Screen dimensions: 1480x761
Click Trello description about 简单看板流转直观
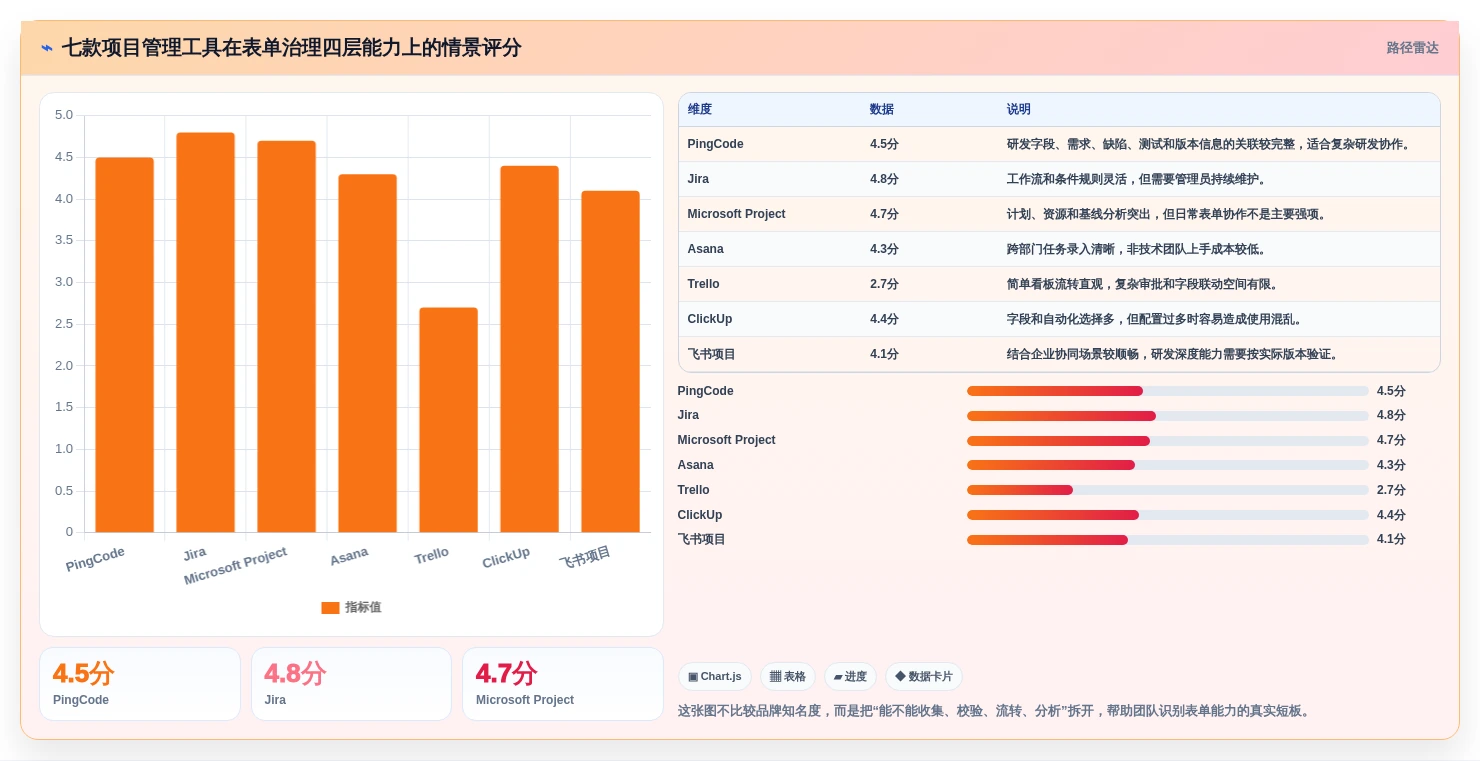[1144, 284]
